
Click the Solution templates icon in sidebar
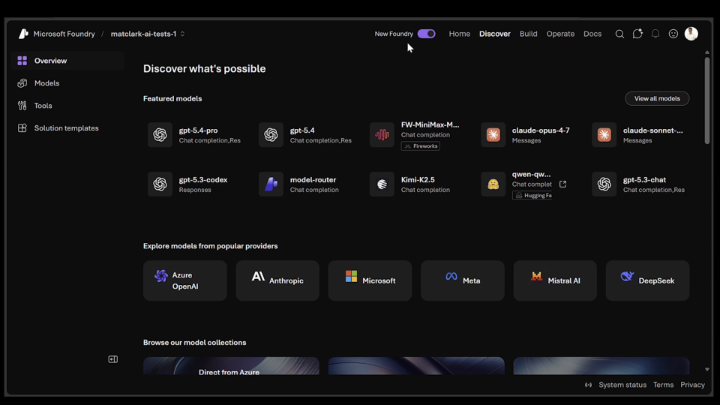[x=22, y=128]
